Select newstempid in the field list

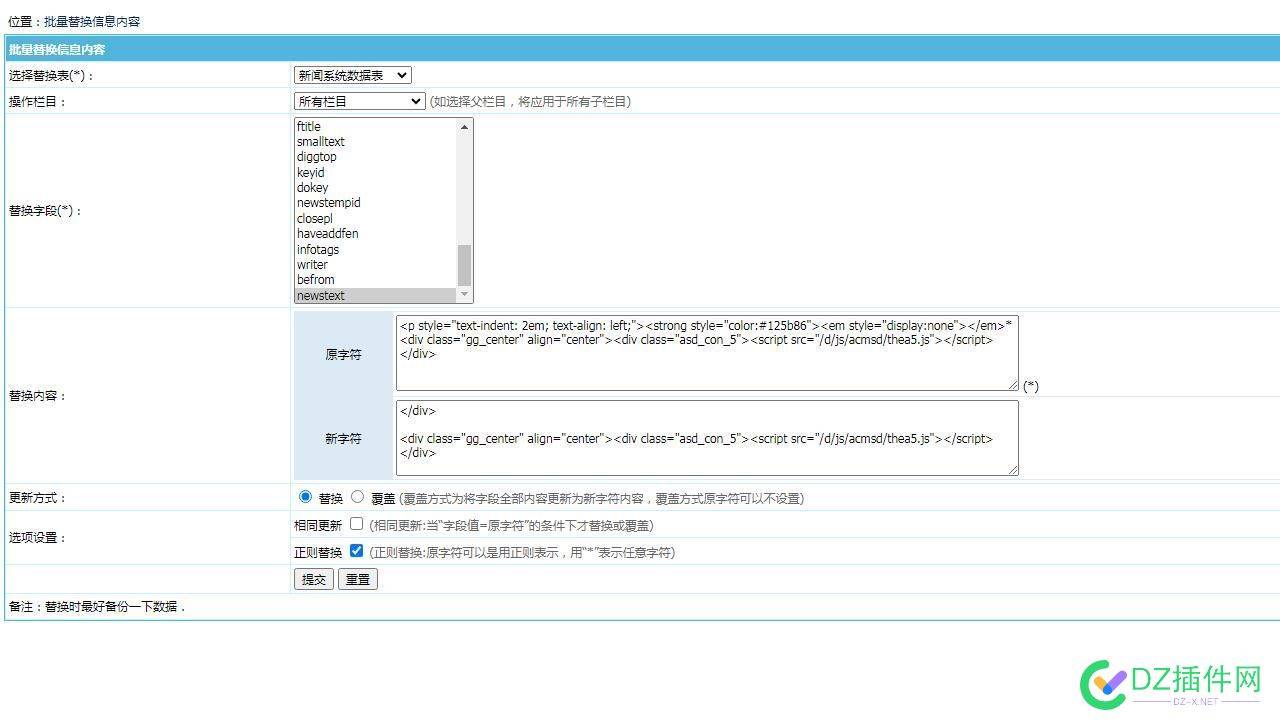pos(375,203)
